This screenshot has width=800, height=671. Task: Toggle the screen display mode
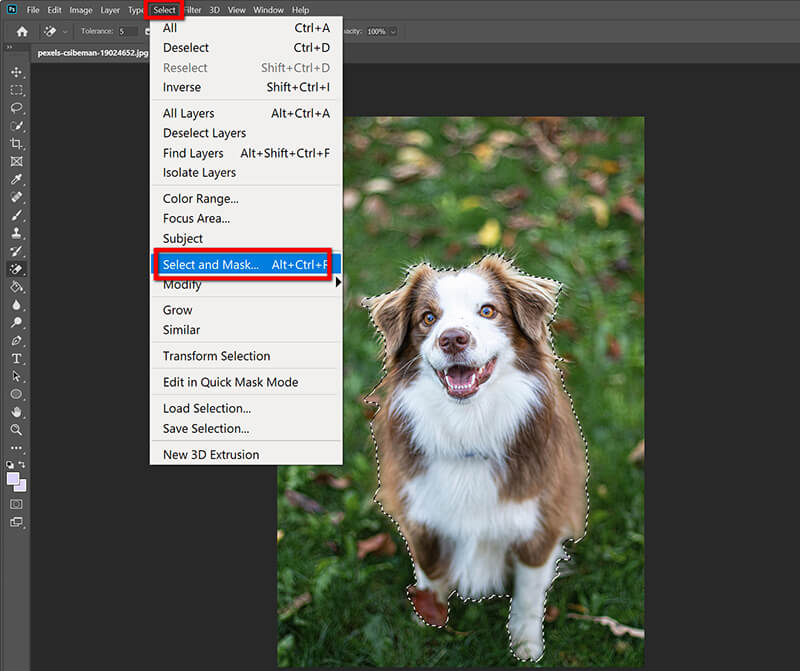click(16, 521)
